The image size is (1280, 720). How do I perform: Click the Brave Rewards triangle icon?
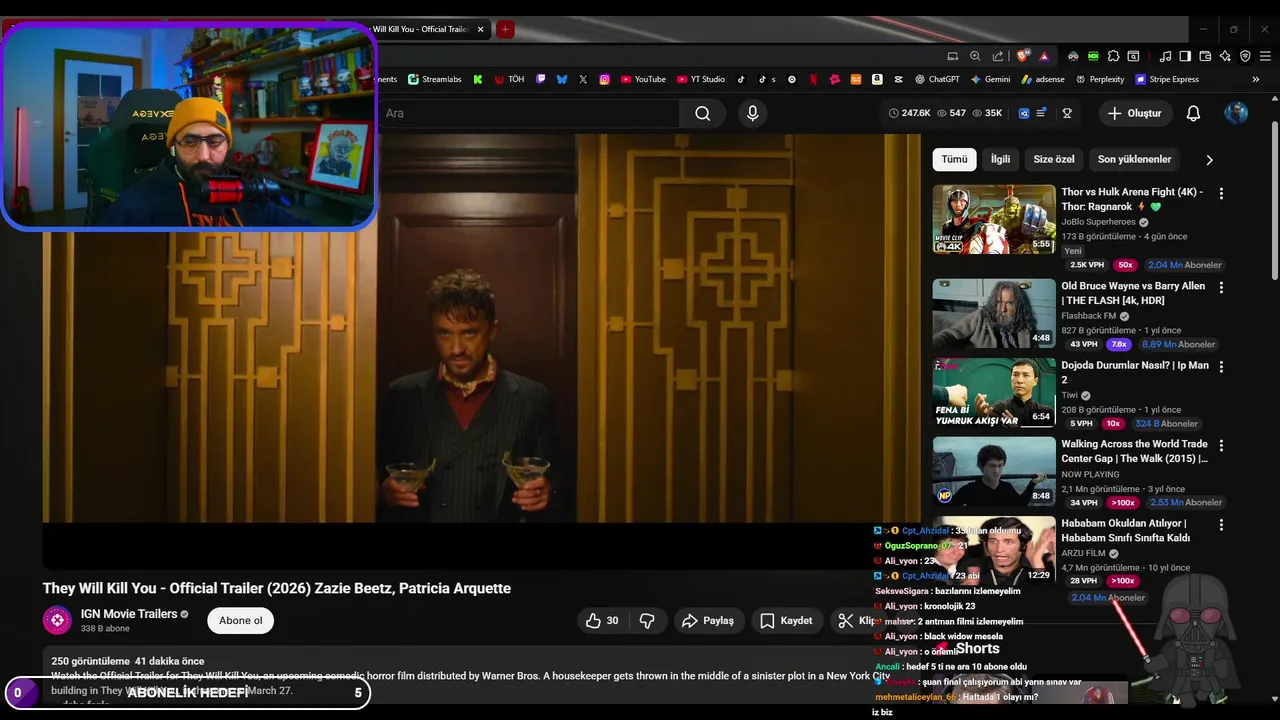[1044, 56]
